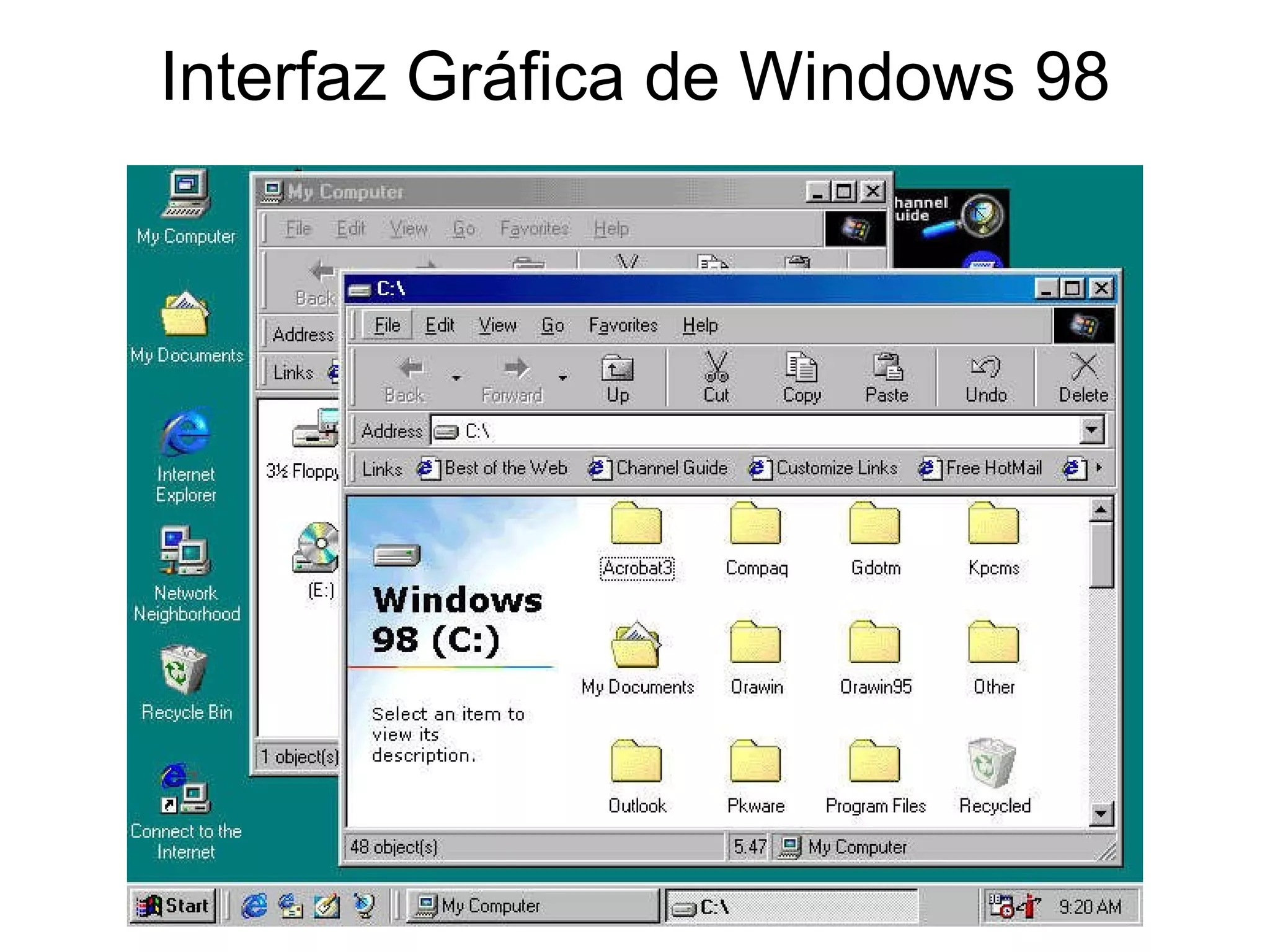Open Network Neighborhood desktop icon

point(186,574)
